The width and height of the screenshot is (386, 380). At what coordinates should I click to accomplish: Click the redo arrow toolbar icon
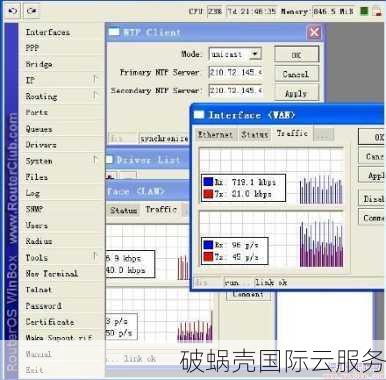(31, 11)
